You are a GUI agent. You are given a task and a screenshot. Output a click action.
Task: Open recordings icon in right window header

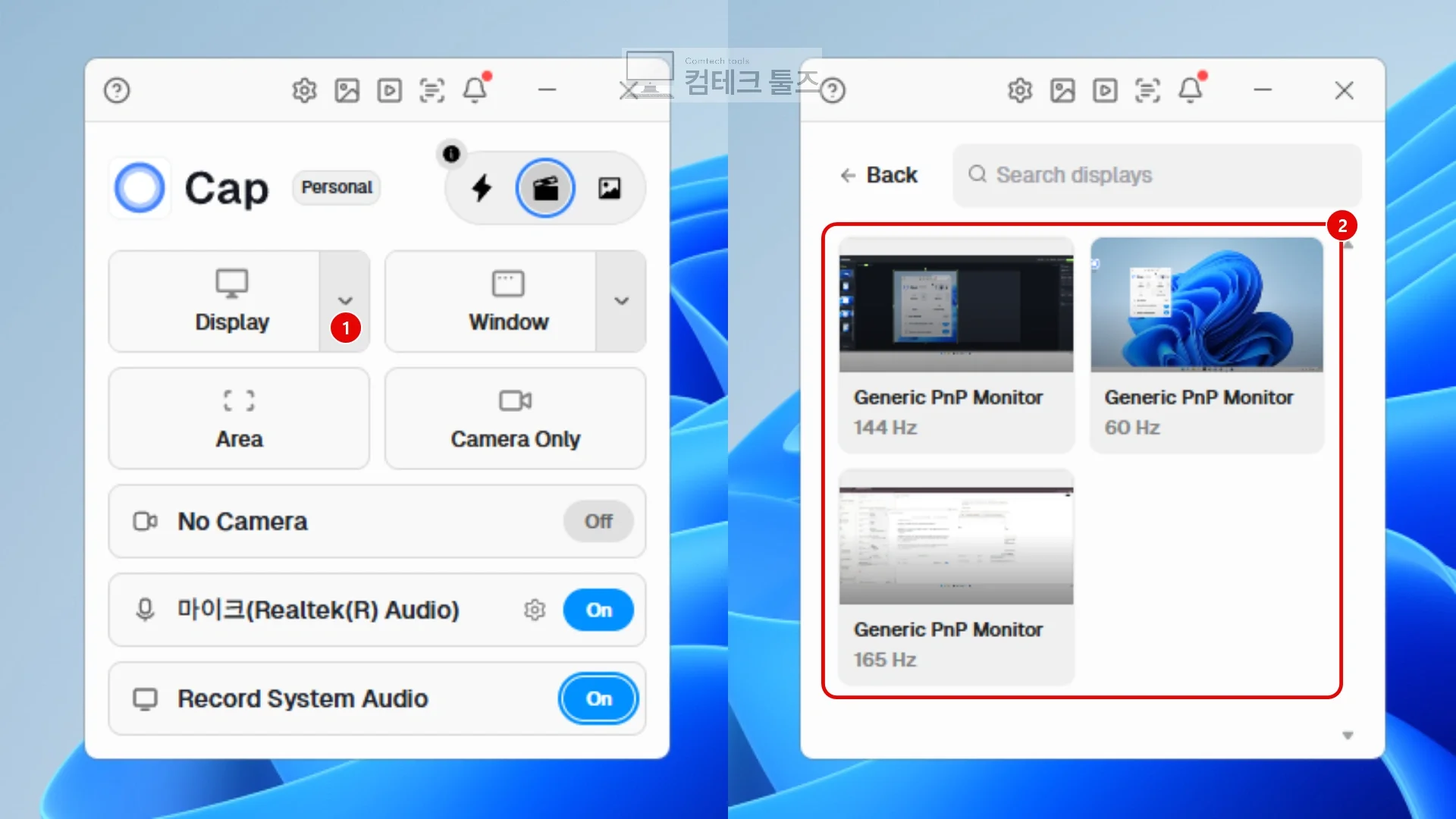(1105, 90)
